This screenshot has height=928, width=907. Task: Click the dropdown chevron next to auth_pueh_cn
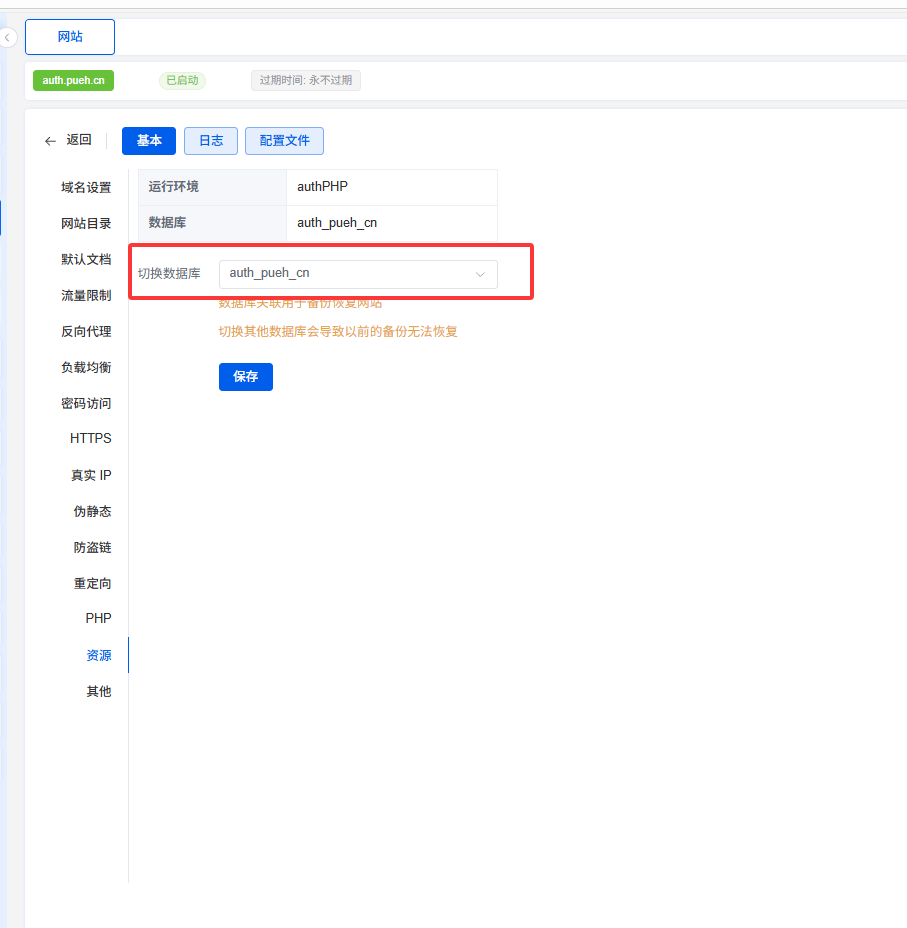coord(480,274)
